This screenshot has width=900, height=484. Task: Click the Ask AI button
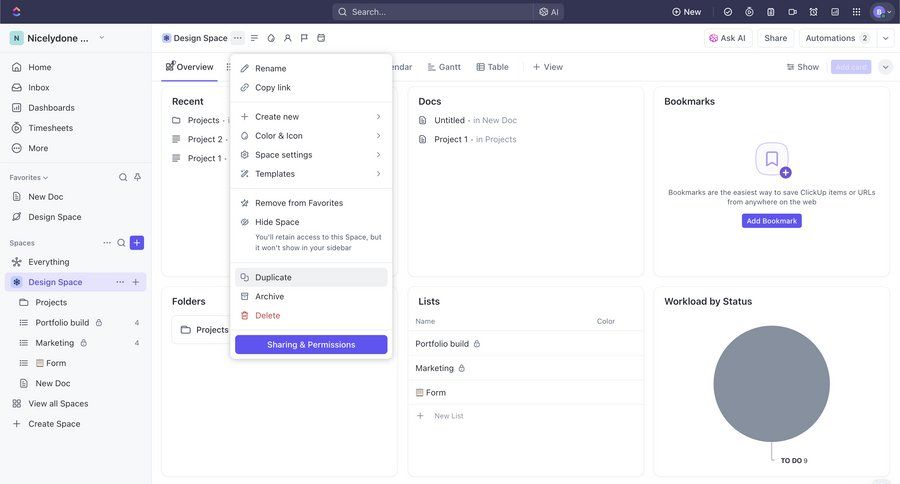tap(727, 38)
